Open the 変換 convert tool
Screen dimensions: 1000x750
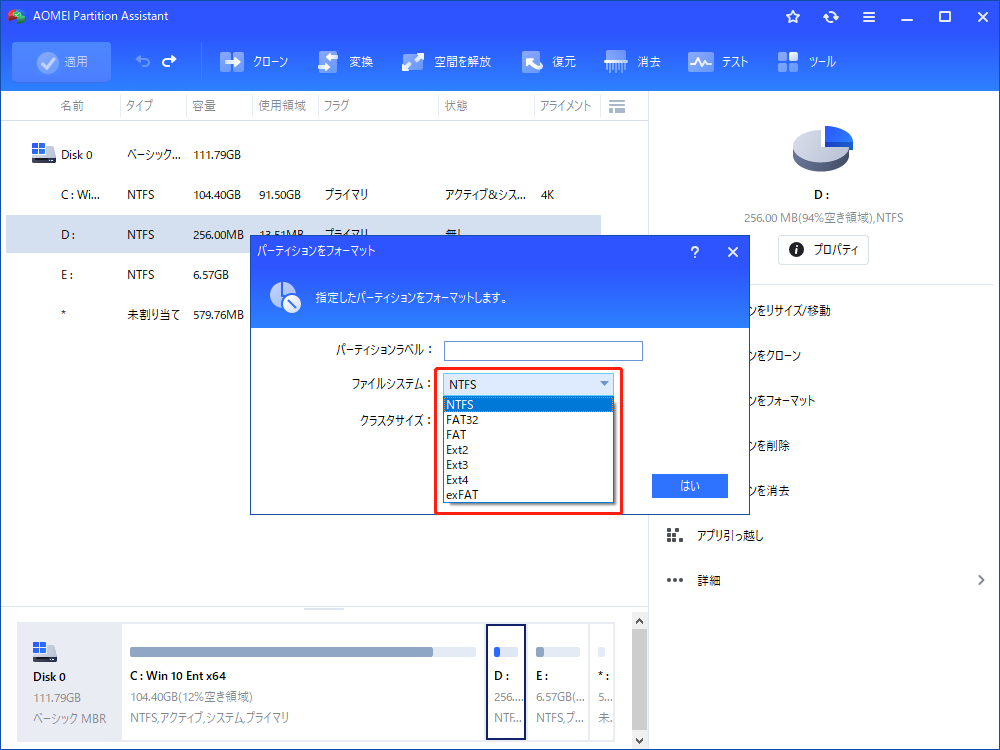(x=345, y=62)
